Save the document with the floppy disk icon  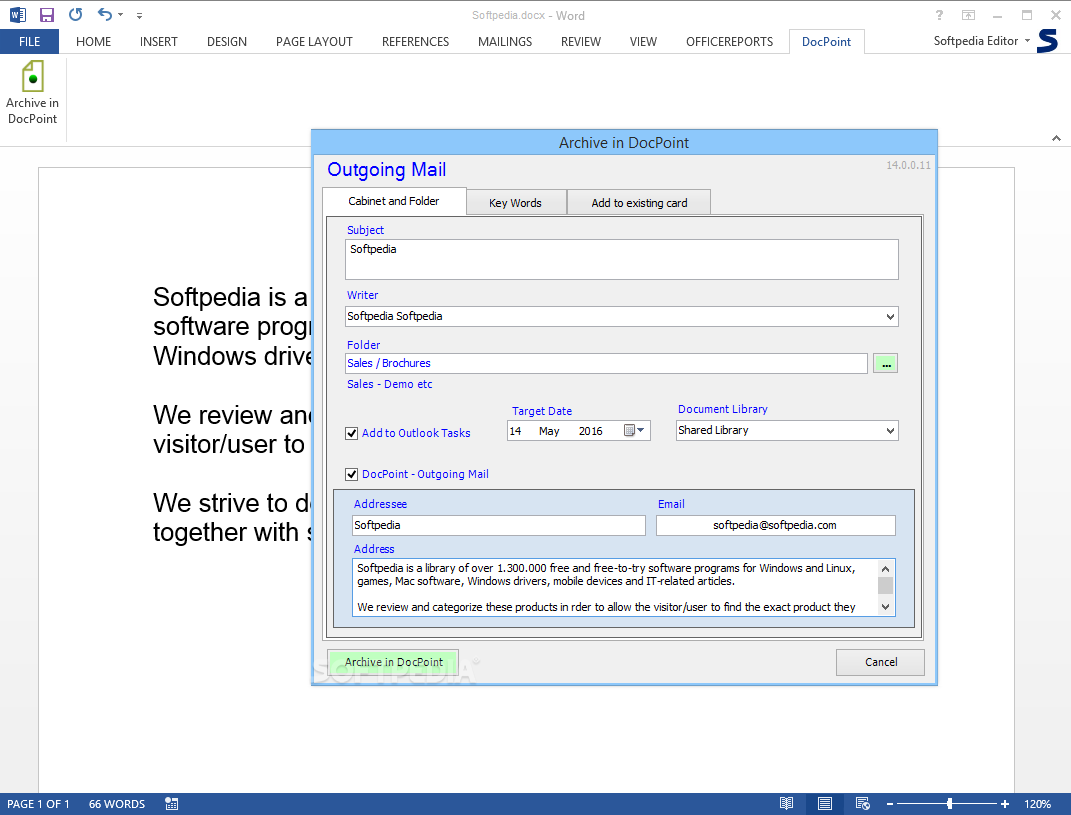pyautogui.click(x=46, y=14)
